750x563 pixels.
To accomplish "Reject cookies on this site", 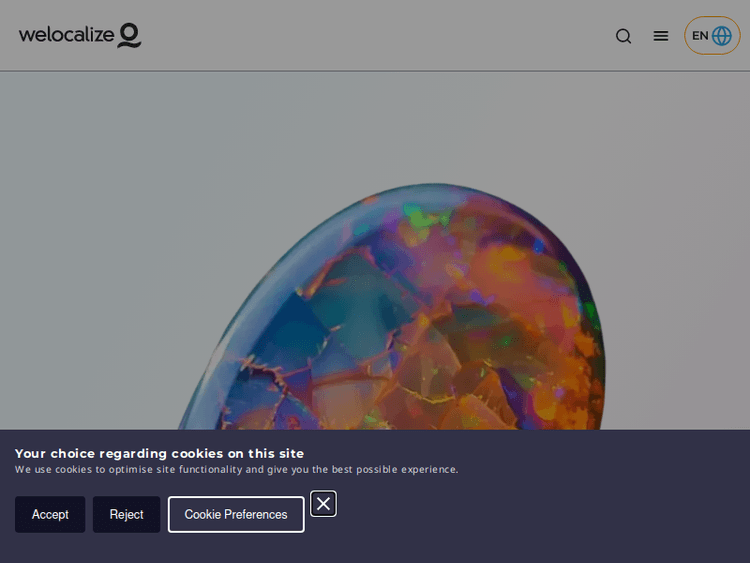I will coord(126,514).
